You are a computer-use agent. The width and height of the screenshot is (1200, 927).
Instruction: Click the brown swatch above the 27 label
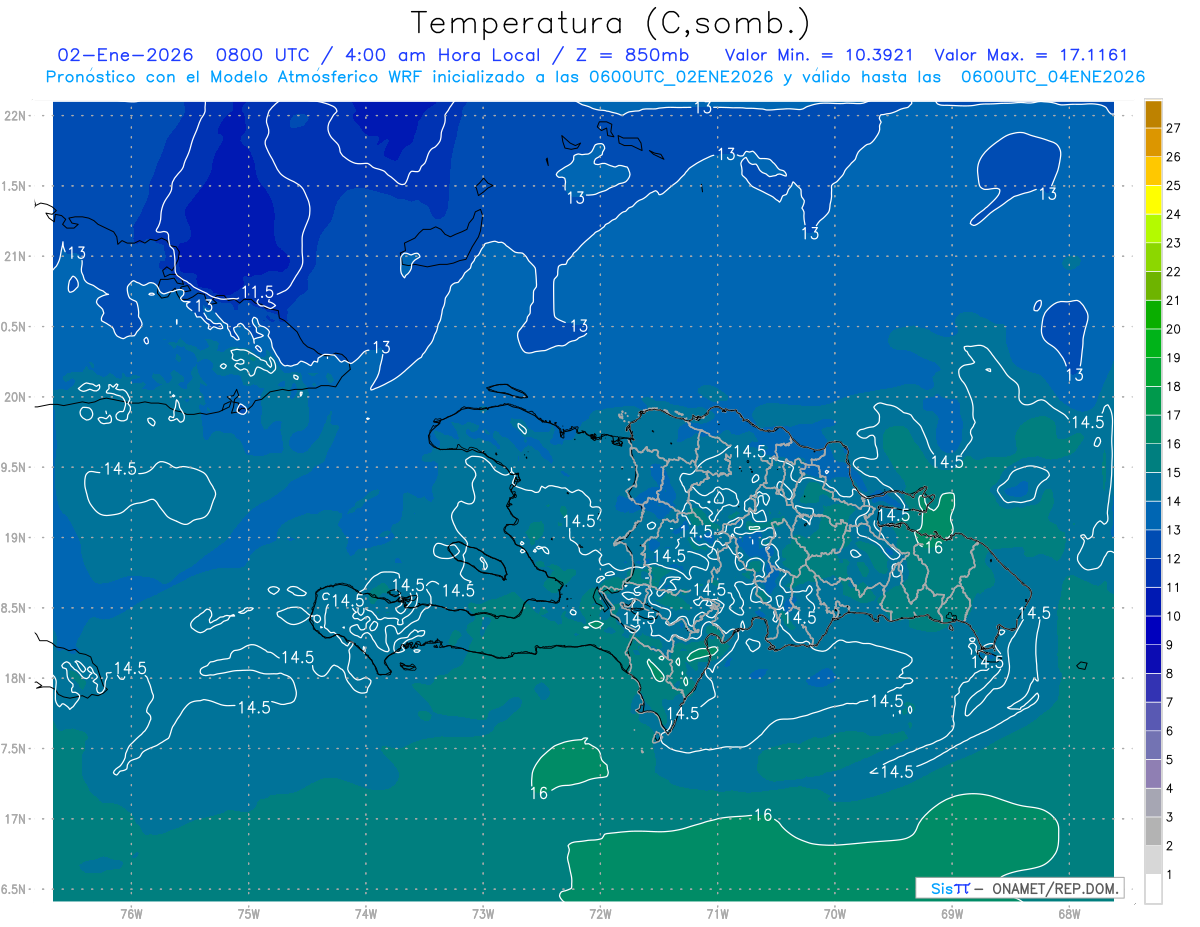click(1153, 114)
